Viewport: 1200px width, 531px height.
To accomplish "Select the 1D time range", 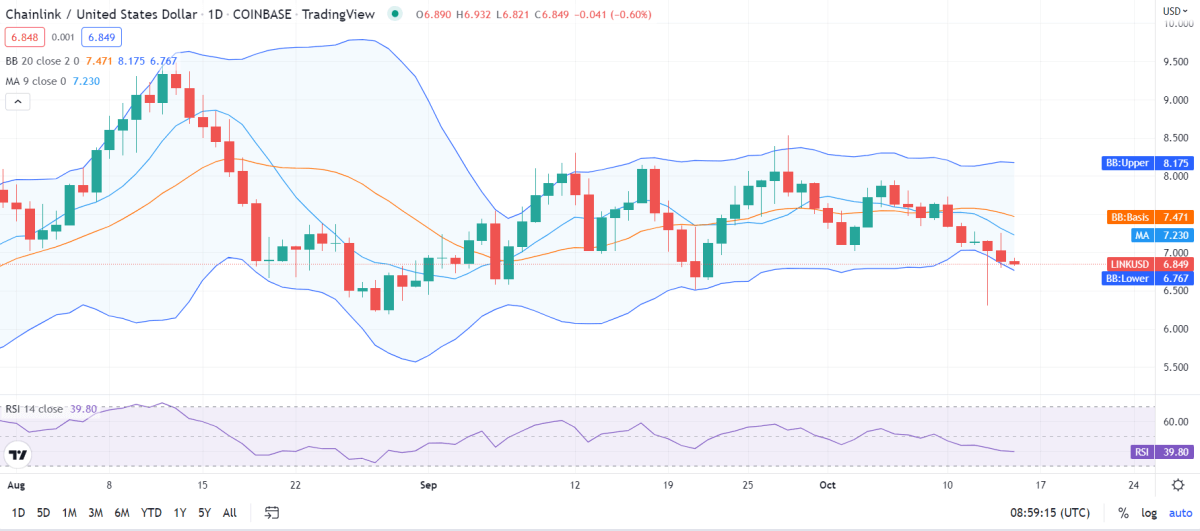I will pyautogui.click(x=18, y=512).
